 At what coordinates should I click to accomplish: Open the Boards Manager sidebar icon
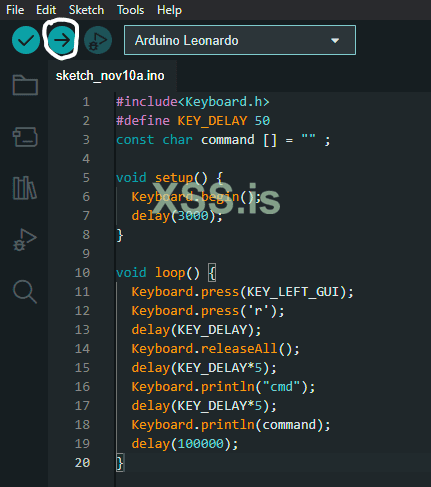click(25, 137)
